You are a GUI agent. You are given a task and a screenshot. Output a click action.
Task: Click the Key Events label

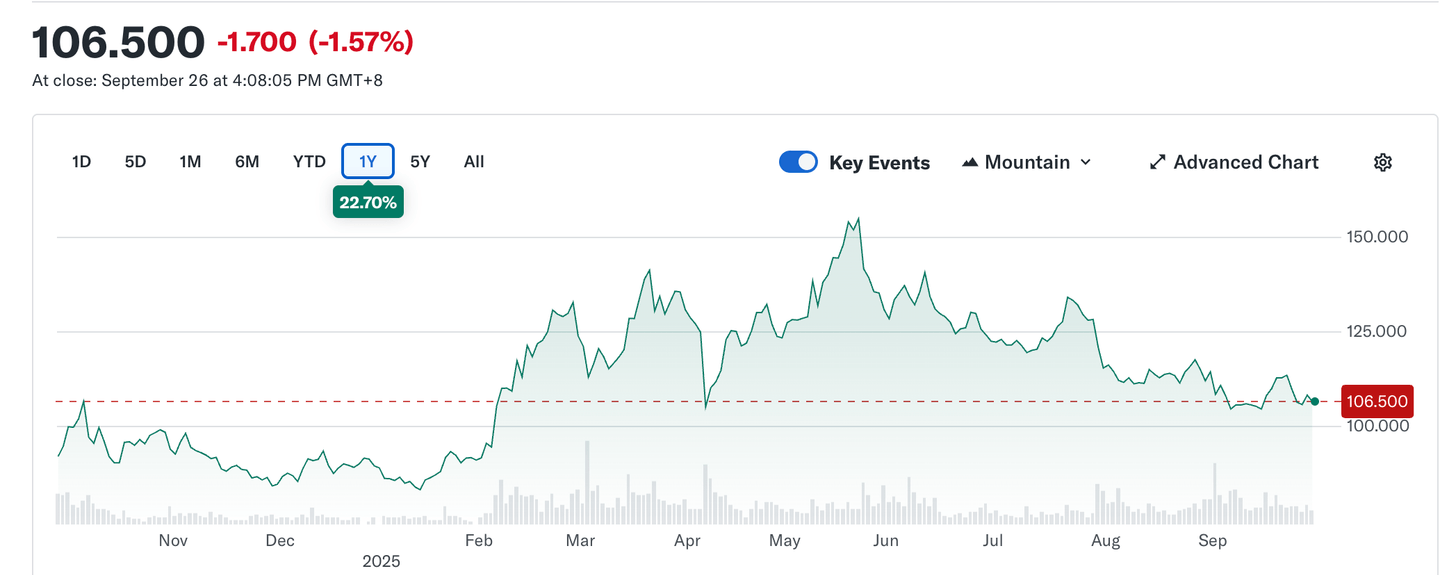(879, 163)
